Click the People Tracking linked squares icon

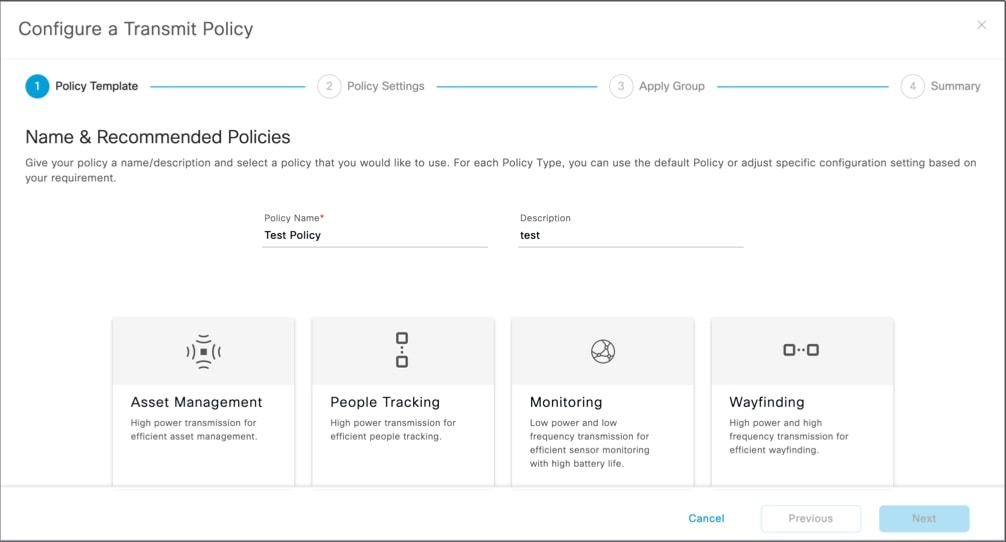[x=402, y=350]
